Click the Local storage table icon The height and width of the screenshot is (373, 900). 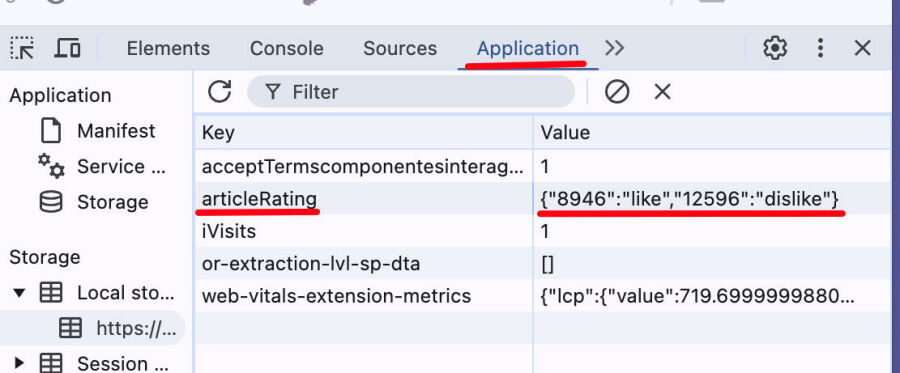click(51, 293)
